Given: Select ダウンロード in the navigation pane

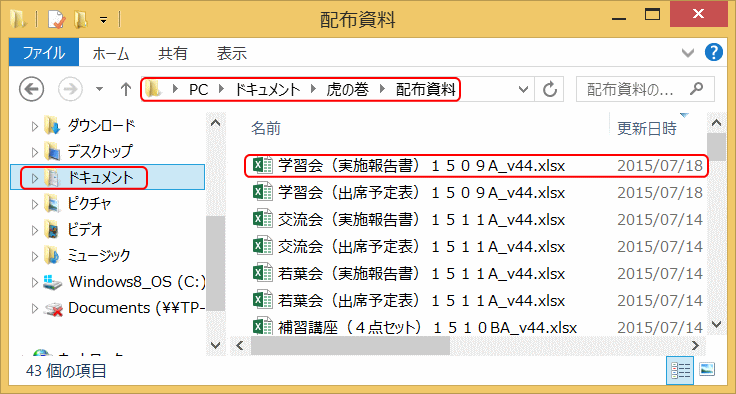Looking at the screenshot, I should coord(101,126).
